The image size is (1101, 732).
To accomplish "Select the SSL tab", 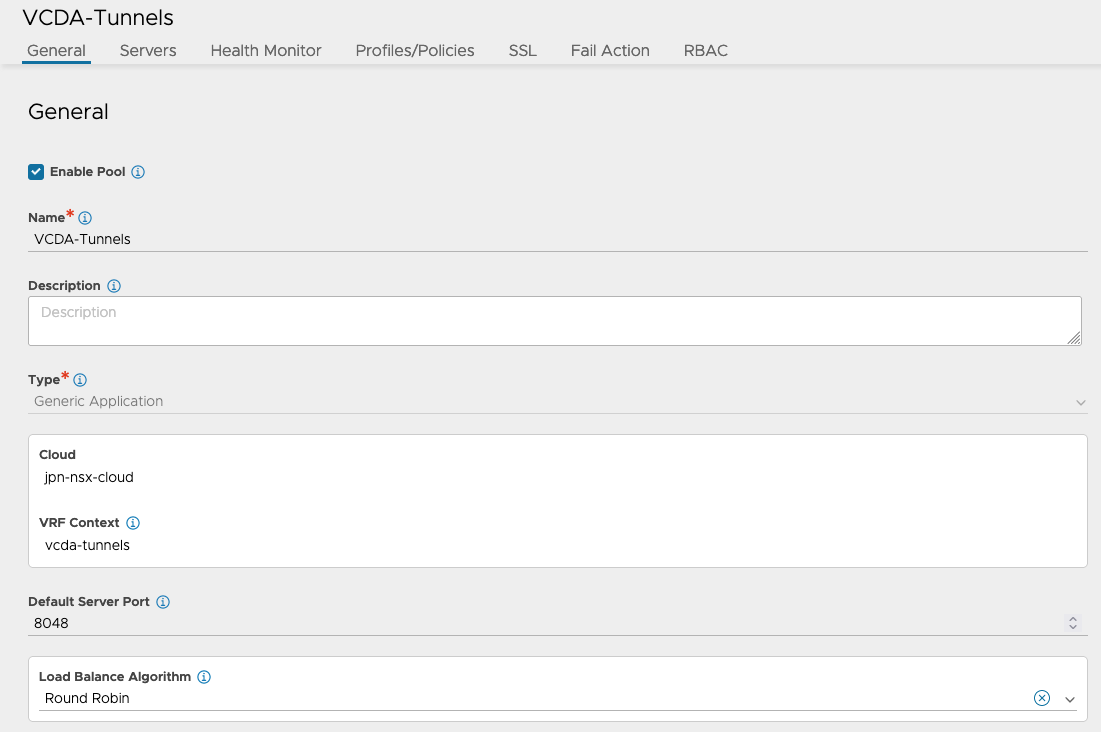I will [522, 50].
